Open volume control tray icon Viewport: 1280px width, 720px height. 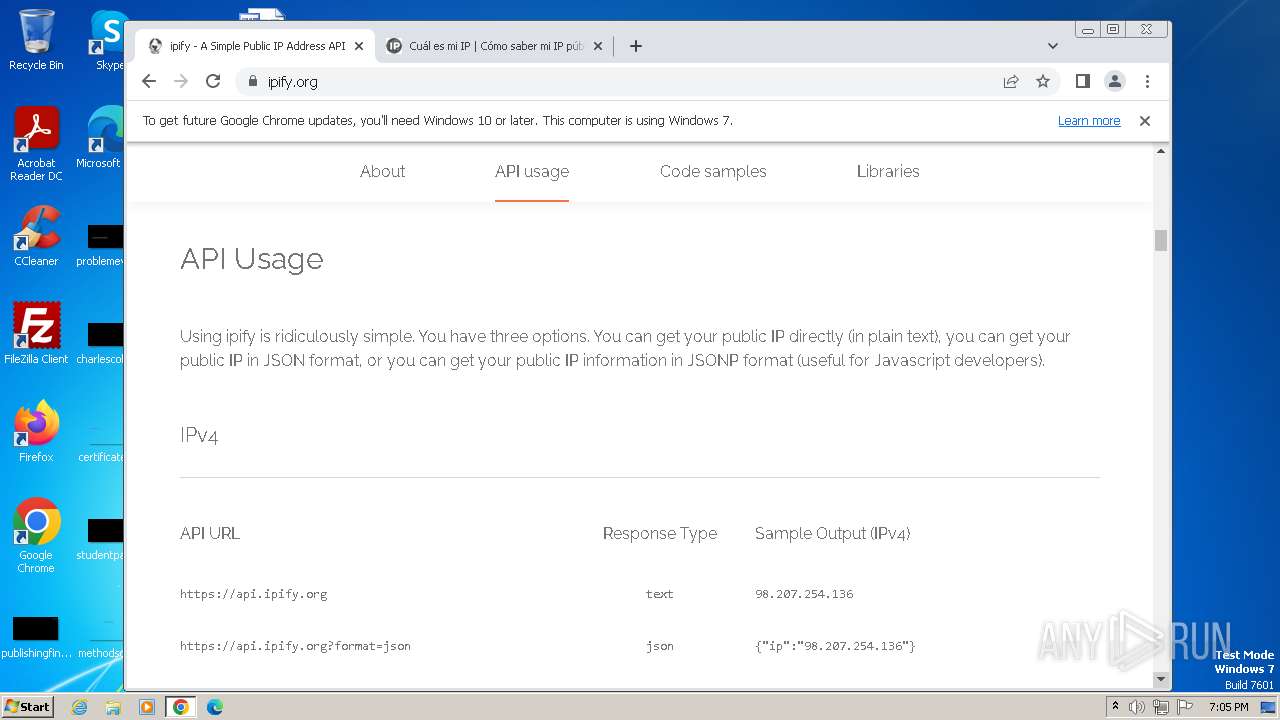tap(1137, 707)
